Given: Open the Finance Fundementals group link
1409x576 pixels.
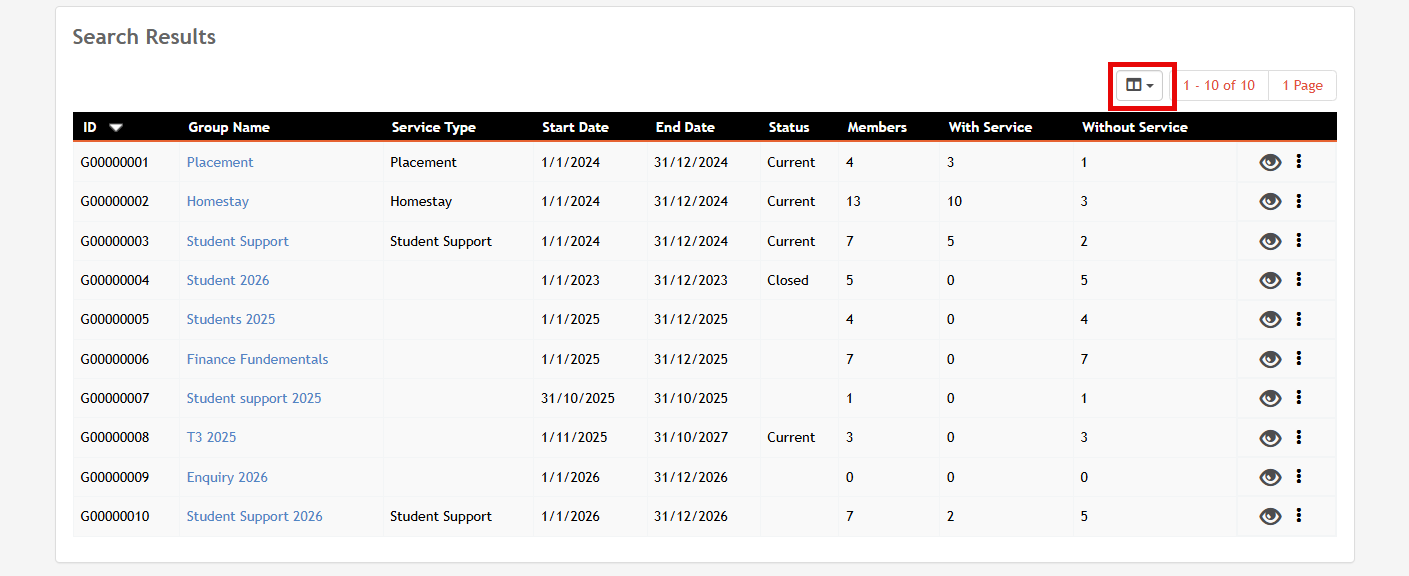Looking at the screenshot, I should 257,359.
